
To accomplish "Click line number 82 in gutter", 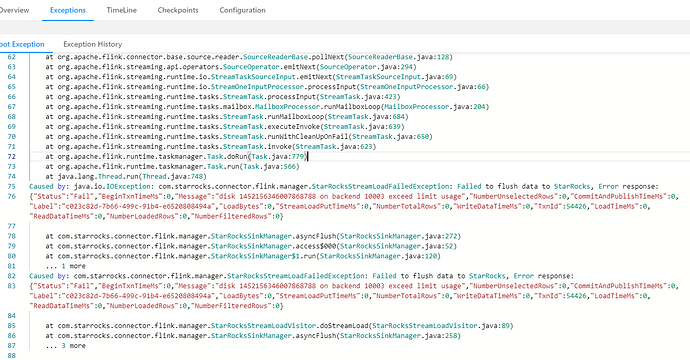I will click(x=11, y=276).
